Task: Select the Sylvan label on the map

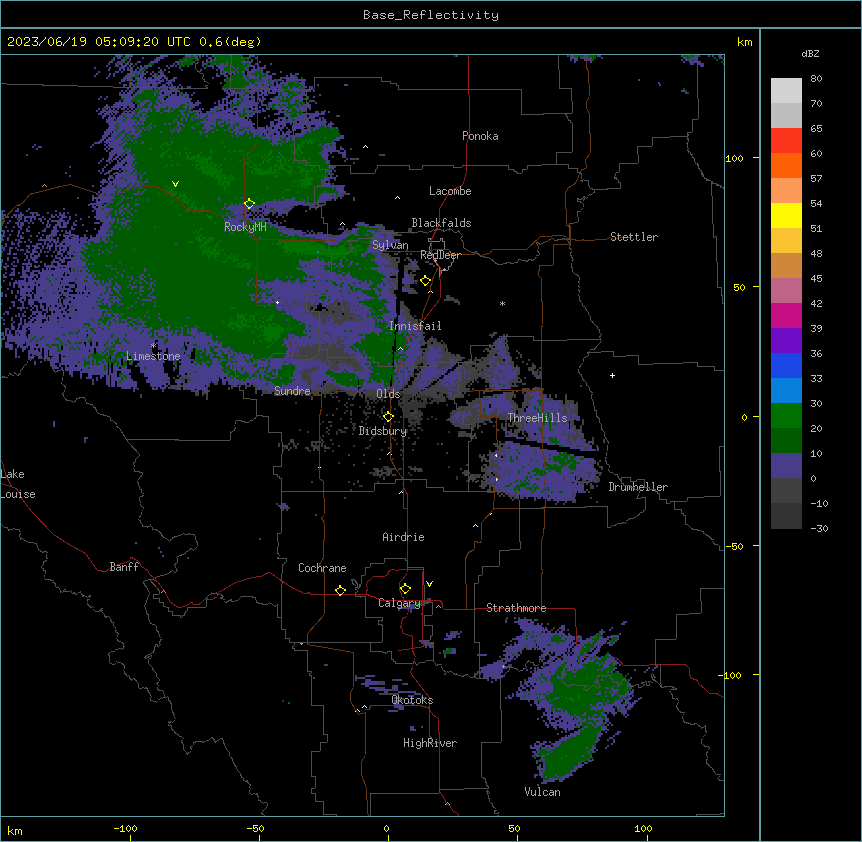Action: [390, 245]
